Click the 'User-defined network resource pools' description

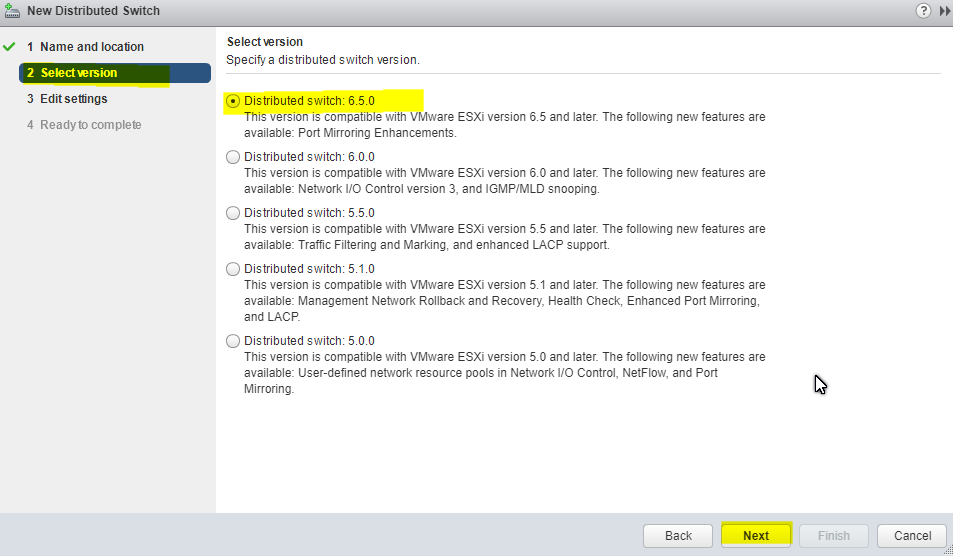coord(398,373)
